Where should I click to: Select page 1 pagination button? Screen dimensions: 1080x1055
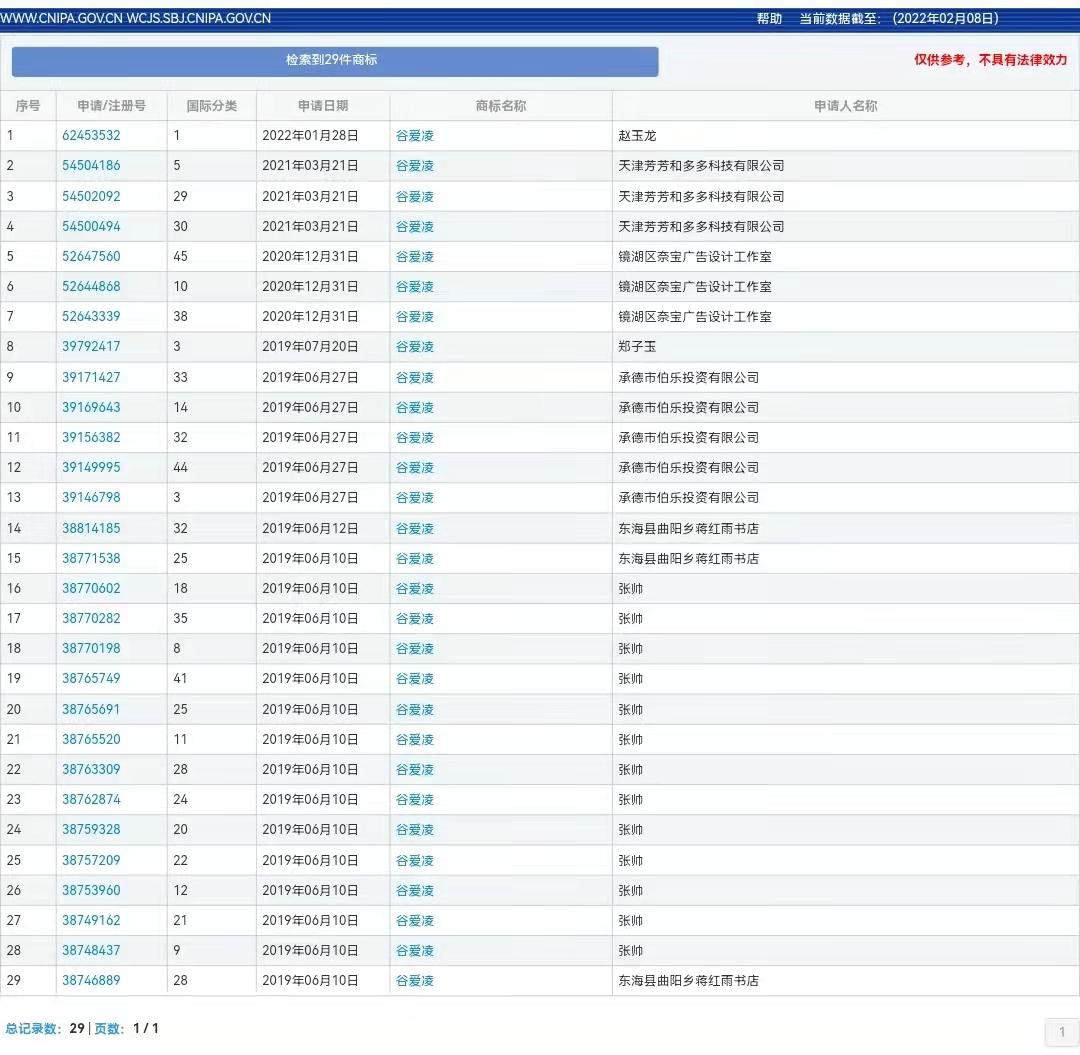[x=1061, y=1032]
